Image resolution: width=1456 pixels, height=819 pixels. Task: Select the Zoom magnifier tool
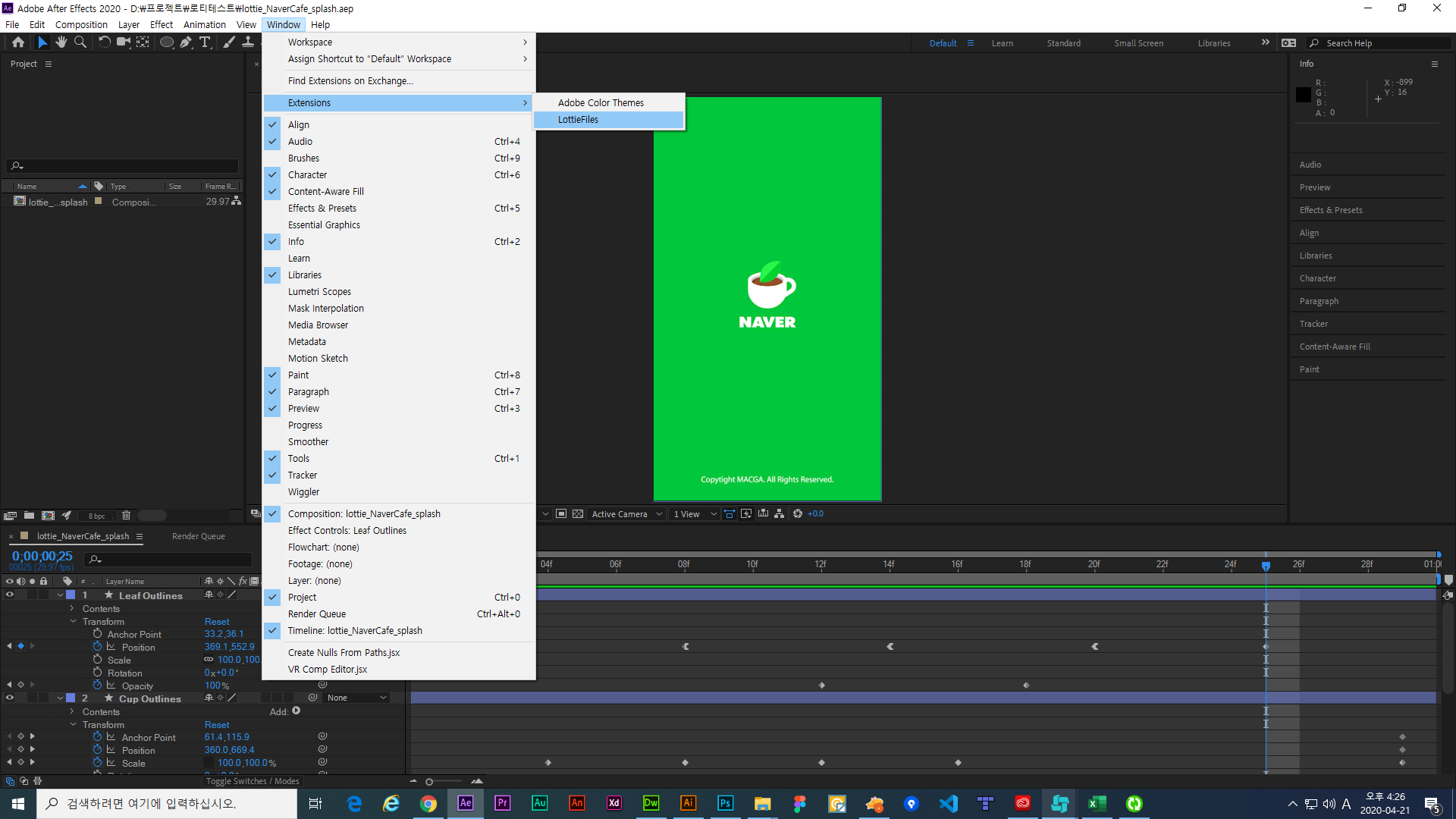(80, 42)
